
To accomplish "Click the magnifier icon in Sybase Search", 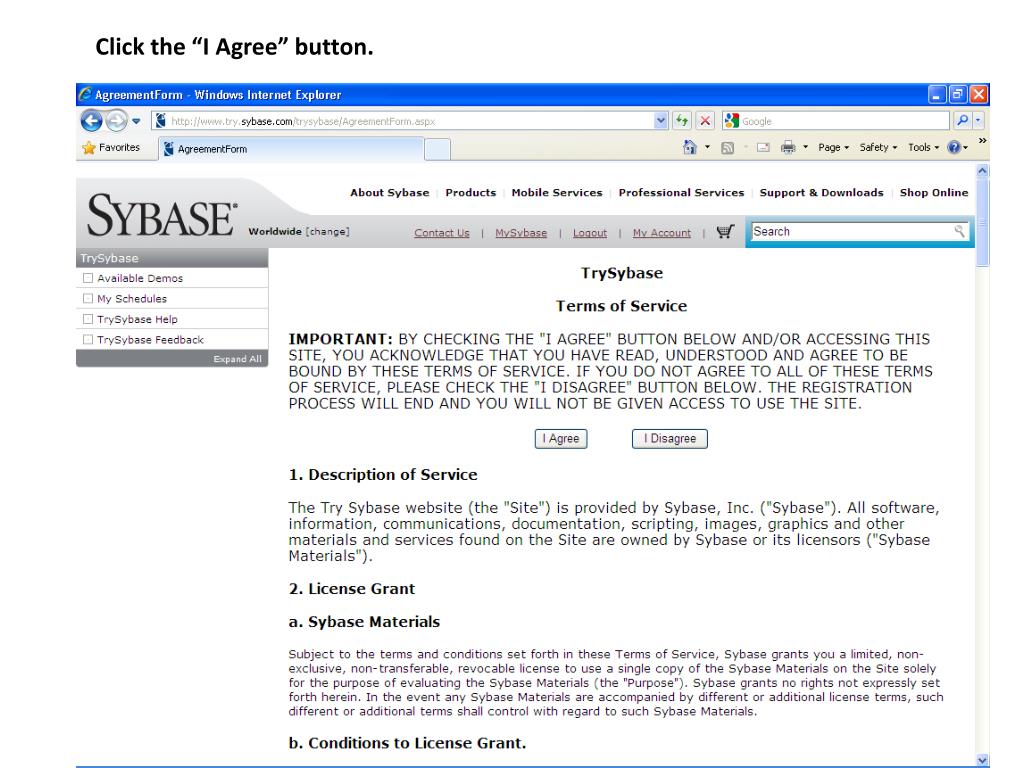I will click(x=959, y=231).
